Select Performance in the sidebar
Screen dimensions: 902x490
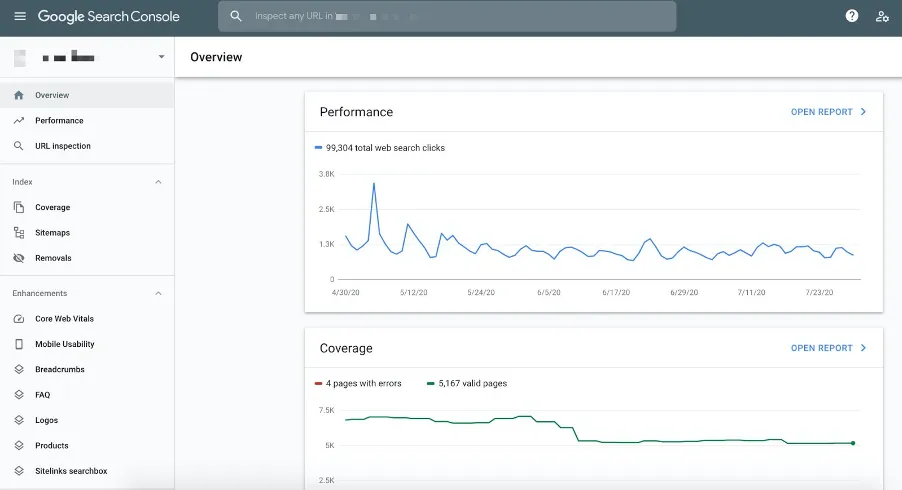pos(59,121)
